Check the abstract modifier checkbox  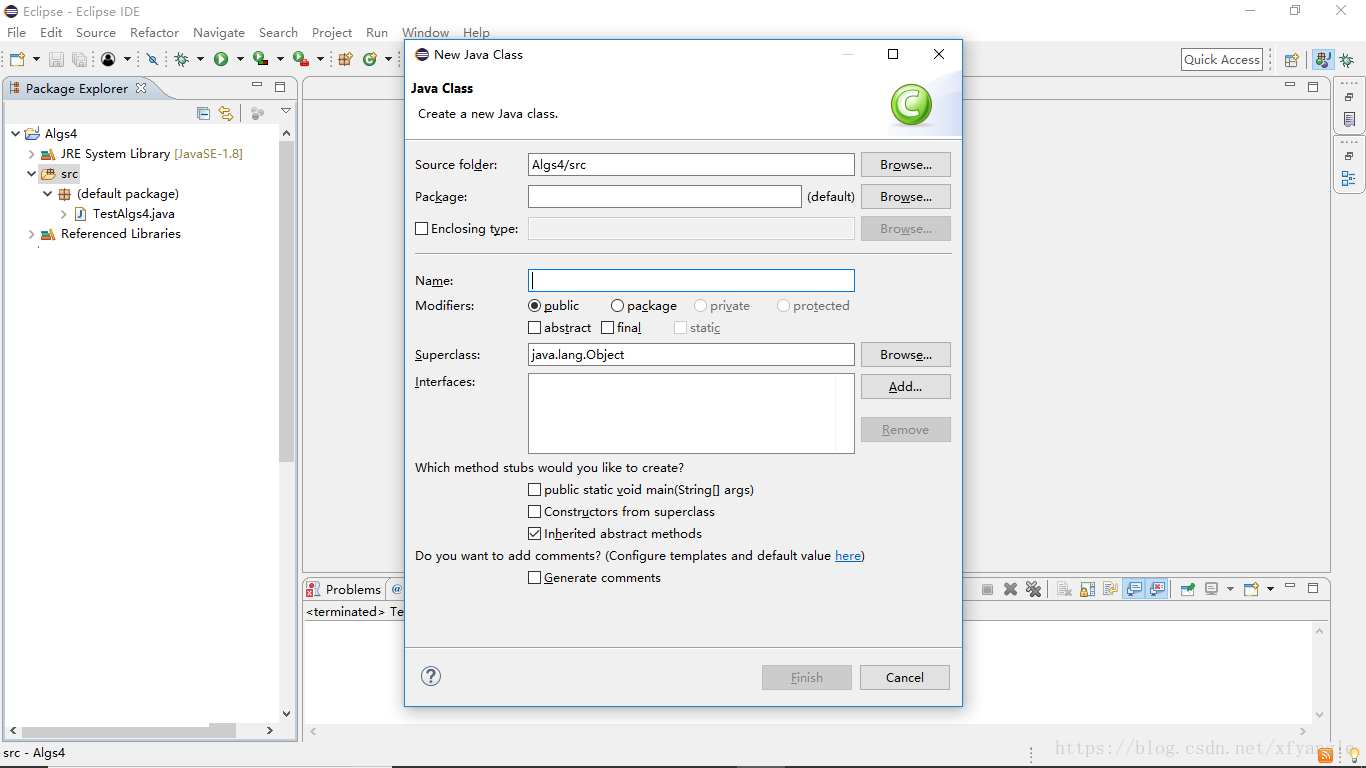click(x=534, y=328)
